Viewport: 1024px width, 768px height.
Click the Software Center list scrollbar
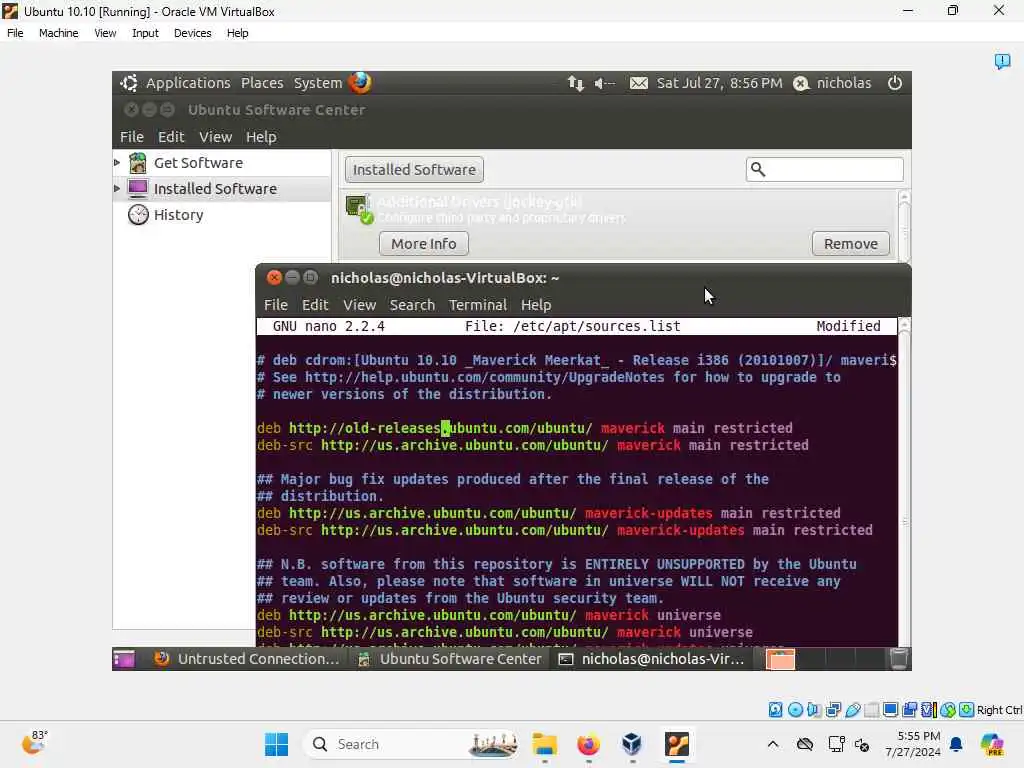904,227
